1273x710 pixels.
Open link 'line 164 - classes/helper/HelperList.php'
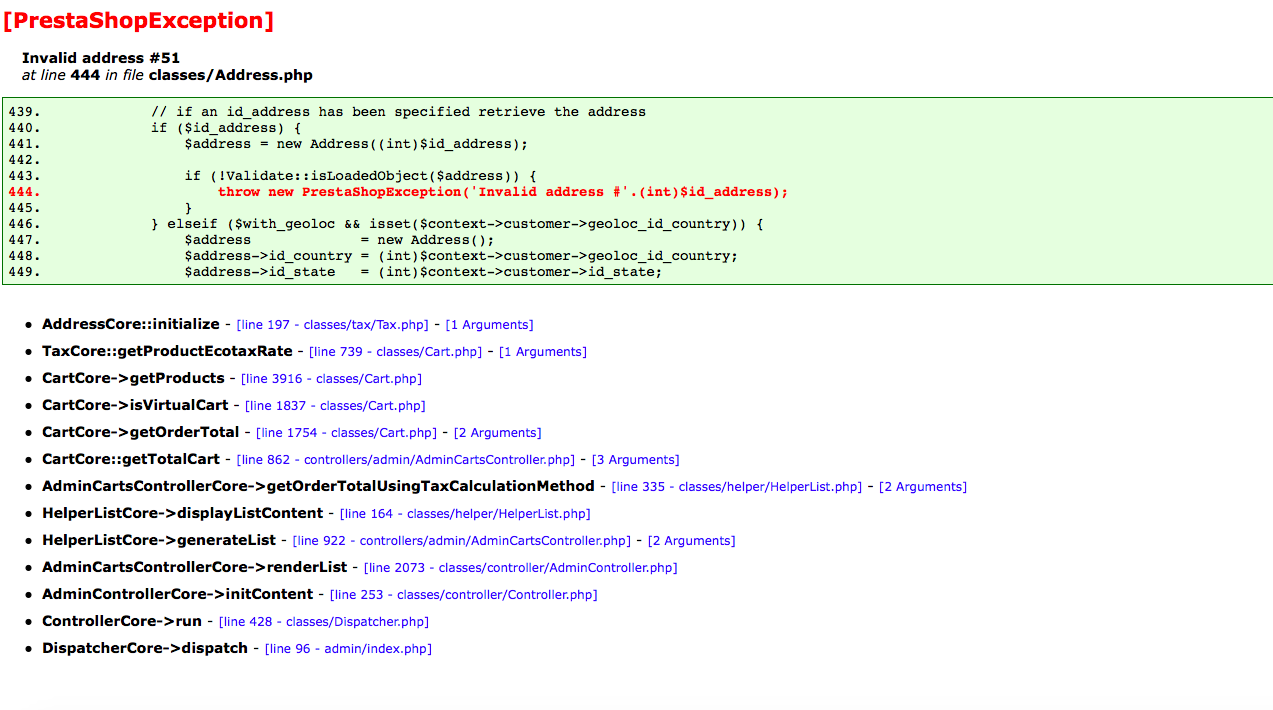(x=465, y=514)
